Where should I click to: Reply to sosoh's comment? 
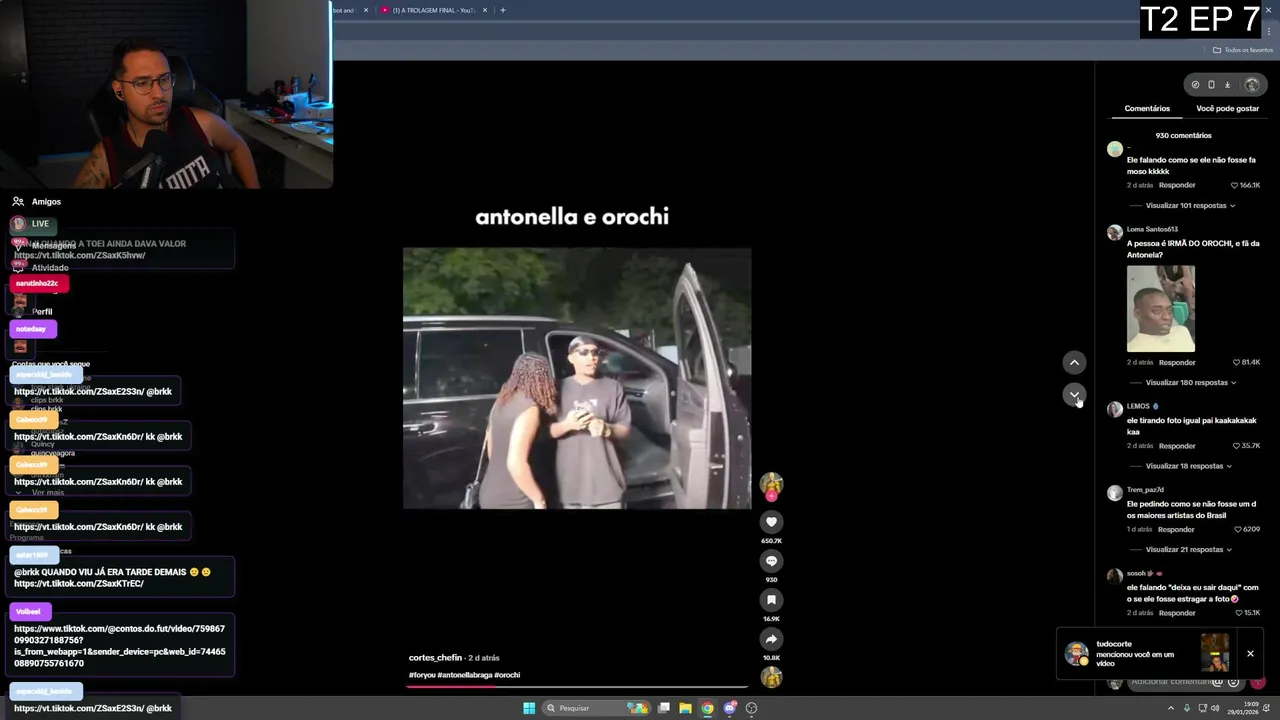tap(1177, 613)
